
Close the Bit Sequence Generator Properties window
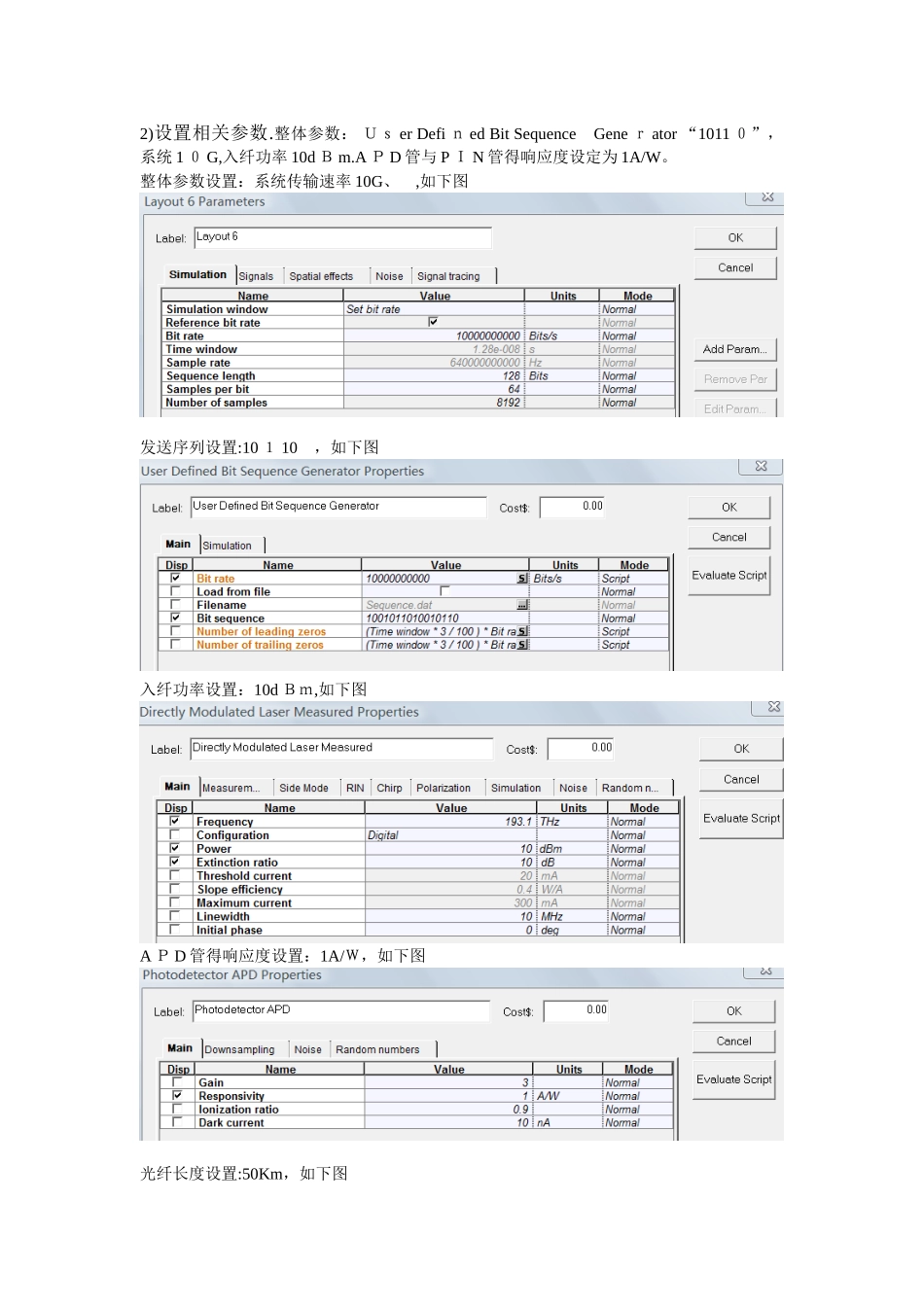(761, 467)
